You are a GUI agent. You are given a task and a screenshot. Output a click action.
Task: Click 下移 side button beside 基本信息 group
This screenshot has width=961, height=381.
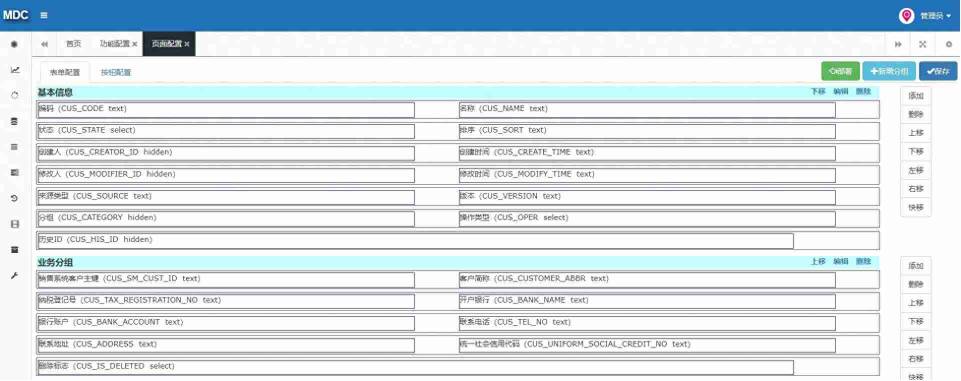coord(916,151)
